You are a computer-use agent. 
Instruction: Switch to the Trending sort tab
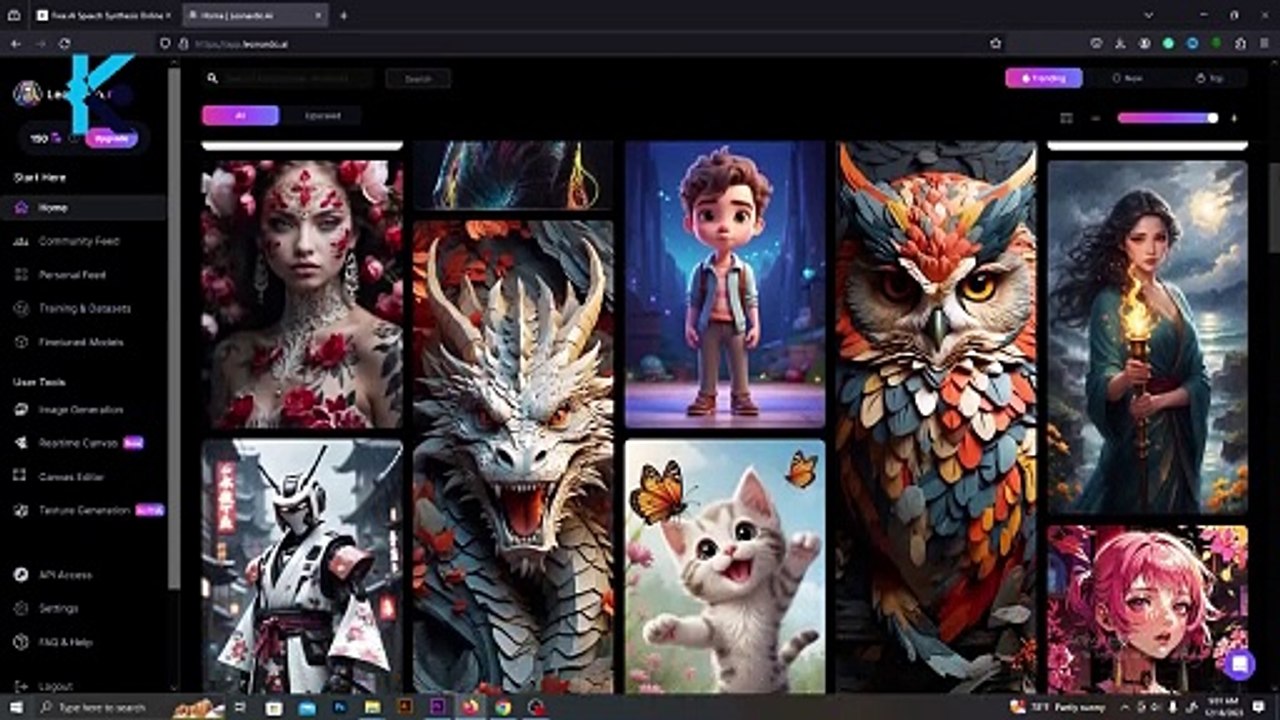[x=1043, y=78]
